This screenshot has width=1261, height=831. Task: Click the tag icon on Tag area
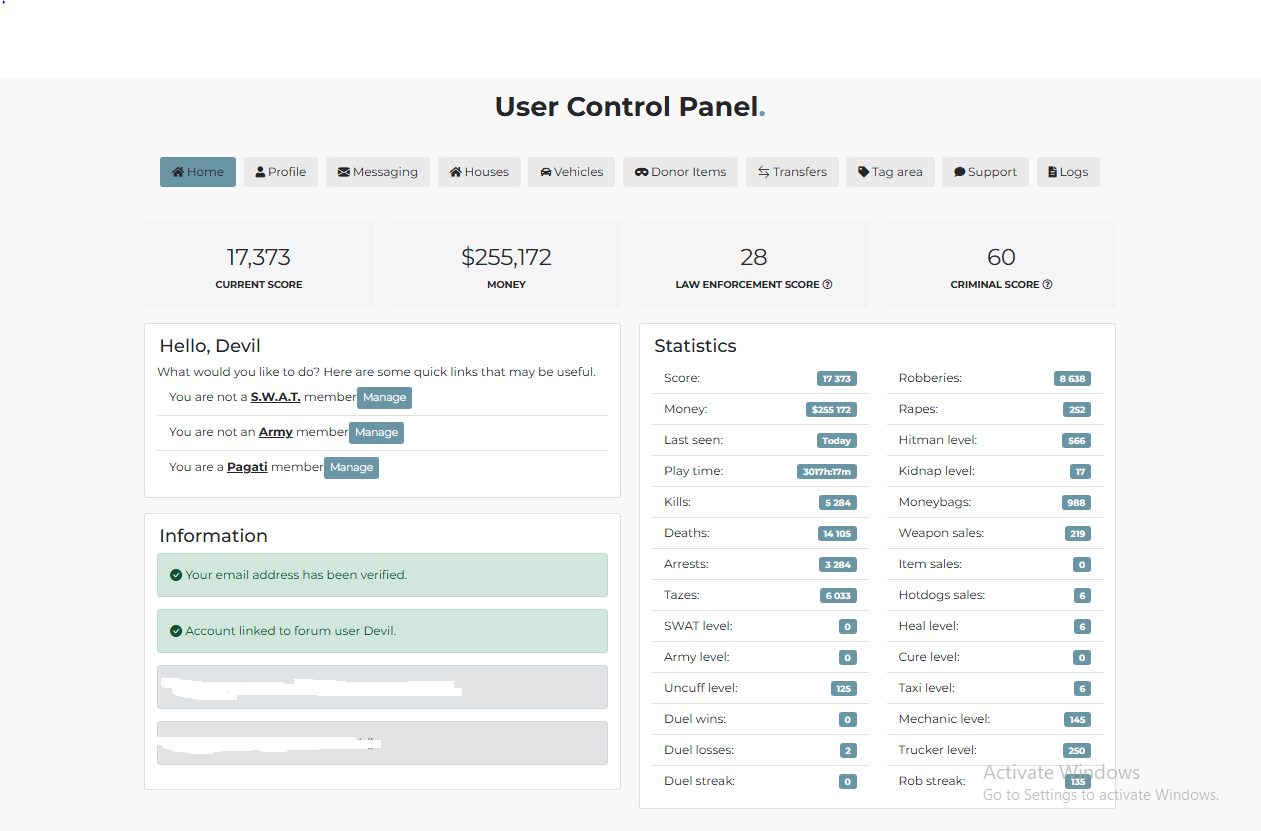[864, 172]
